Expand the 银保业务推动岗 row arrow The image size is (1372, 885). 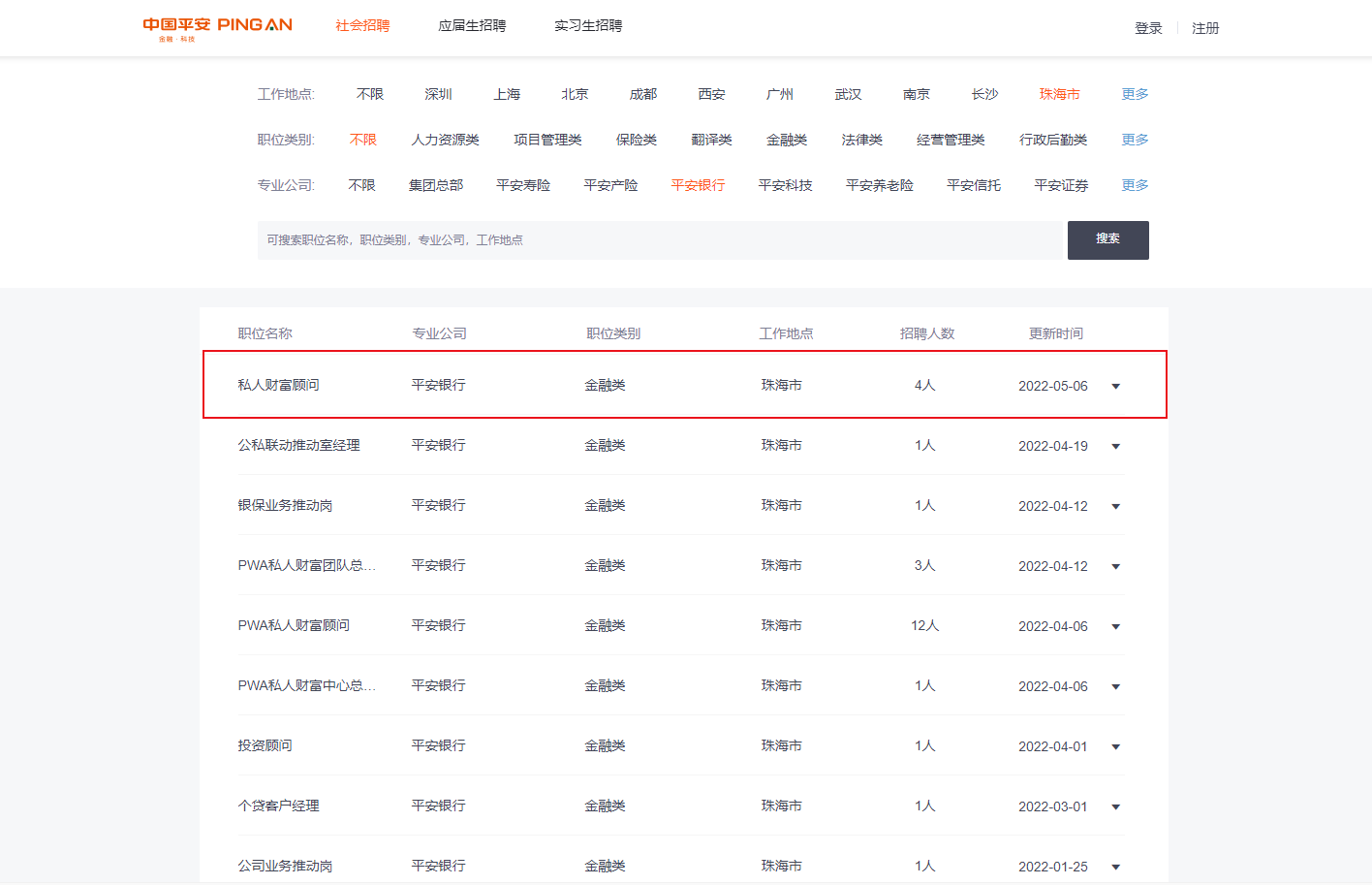pos(1115,506)
